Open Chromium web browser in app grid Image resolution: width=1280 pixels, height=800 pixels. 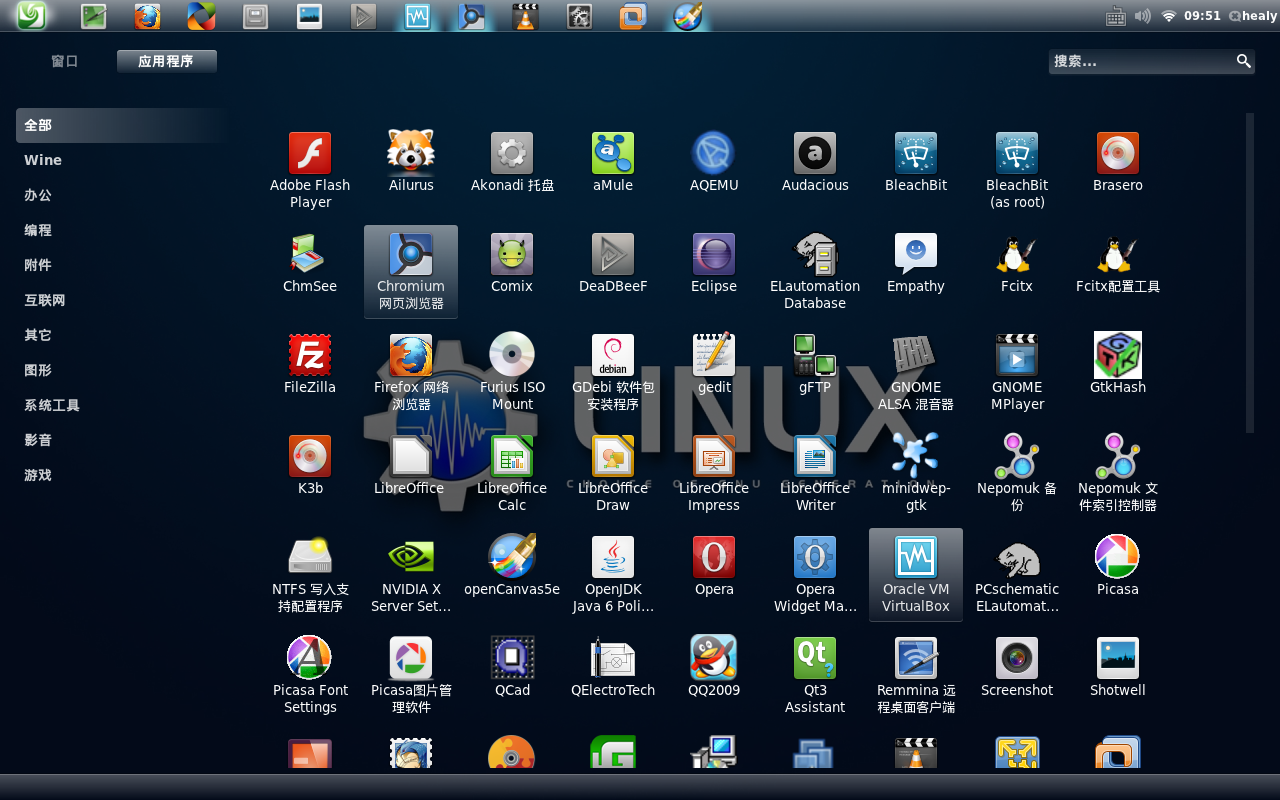pyautogui.click(x=411, y=271)
